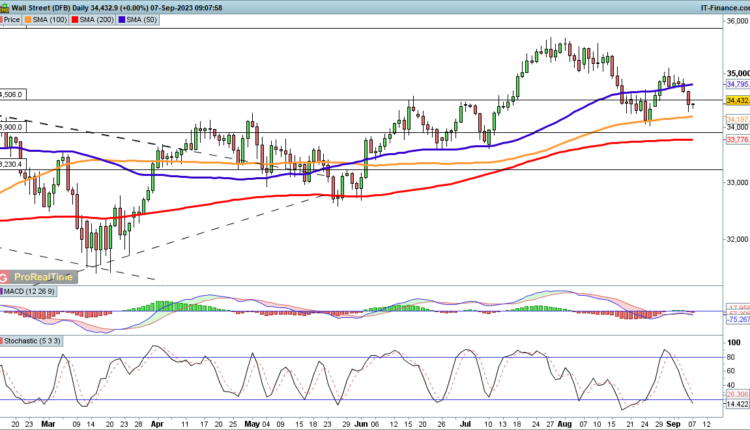Click the 33,776 SMA 200 value label
Viewport: 750px width, 430px height.
pyautogui.click(x=737, y=140)
